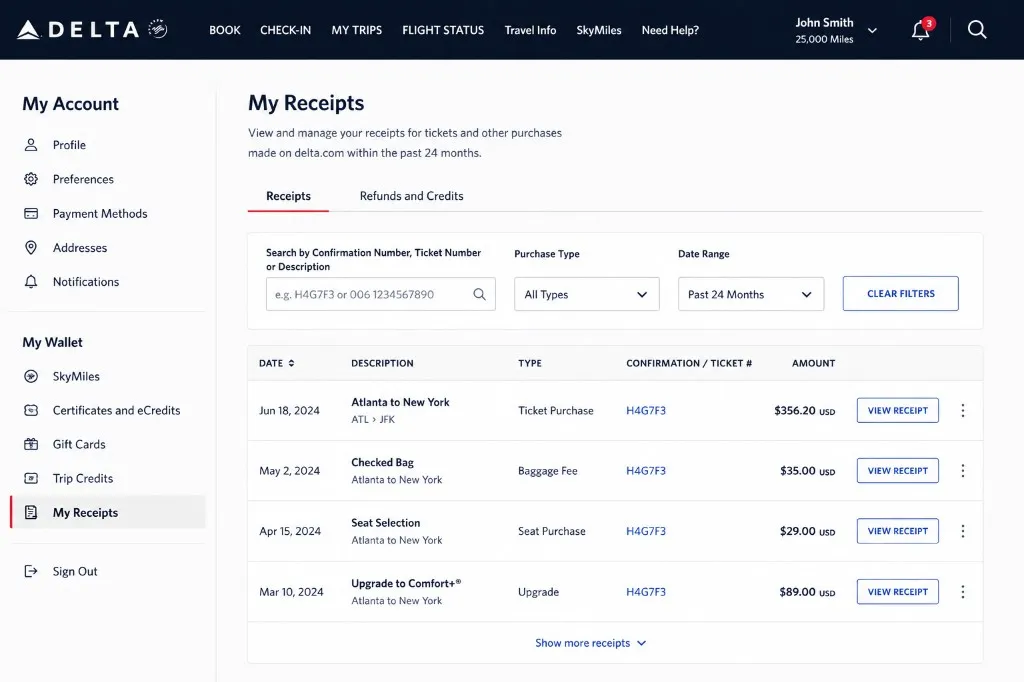Open the BOOK menu

point(225,30)
